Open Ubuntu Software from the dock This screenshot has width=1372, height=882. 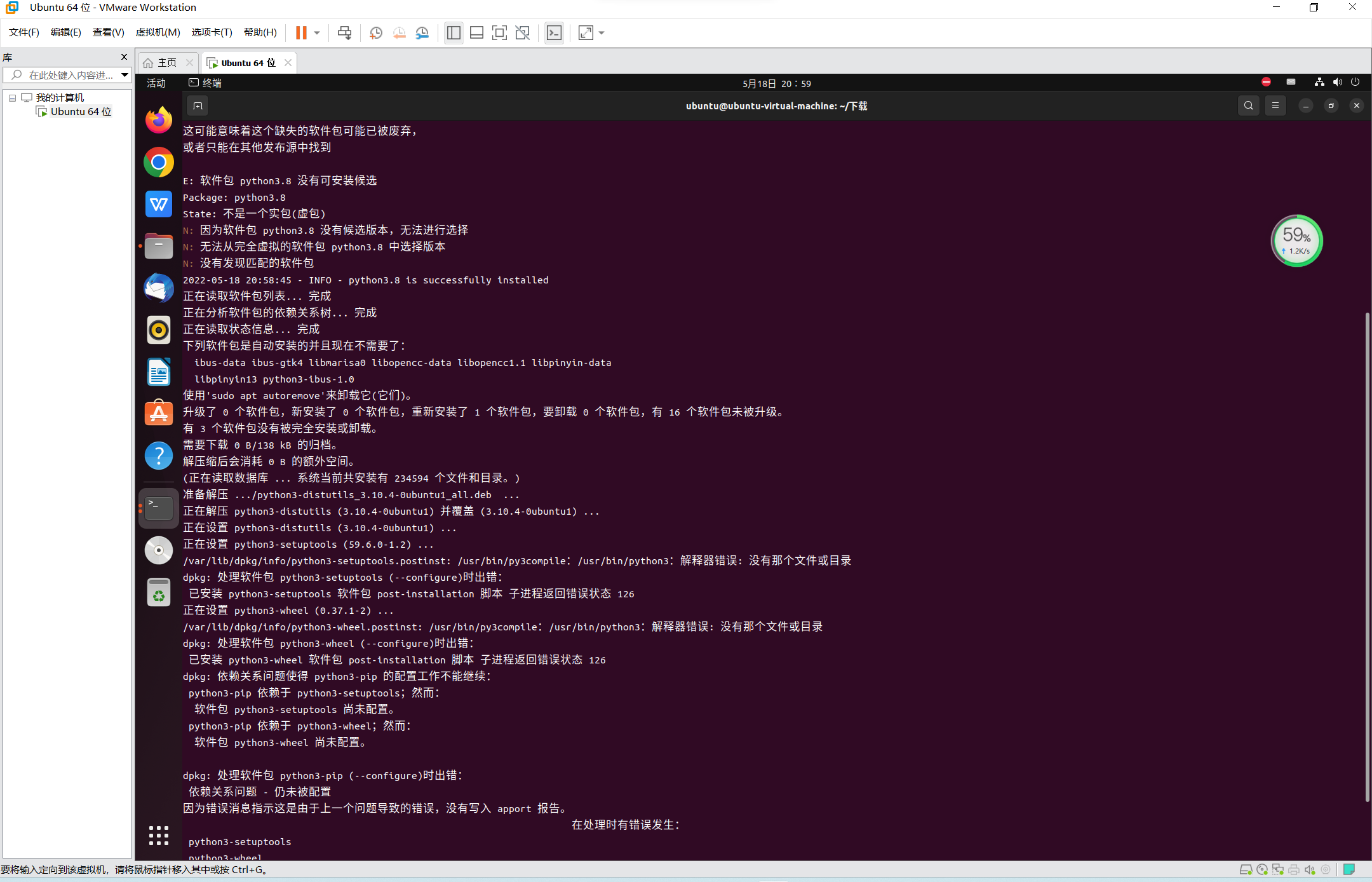tap(159, 414)
